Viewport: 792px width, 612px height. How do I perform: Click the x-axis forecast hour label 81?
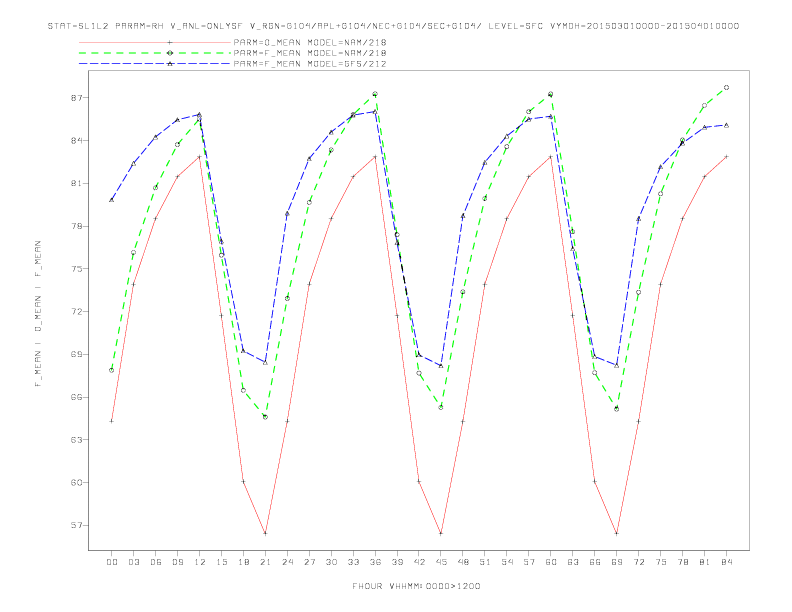(705, 562)
